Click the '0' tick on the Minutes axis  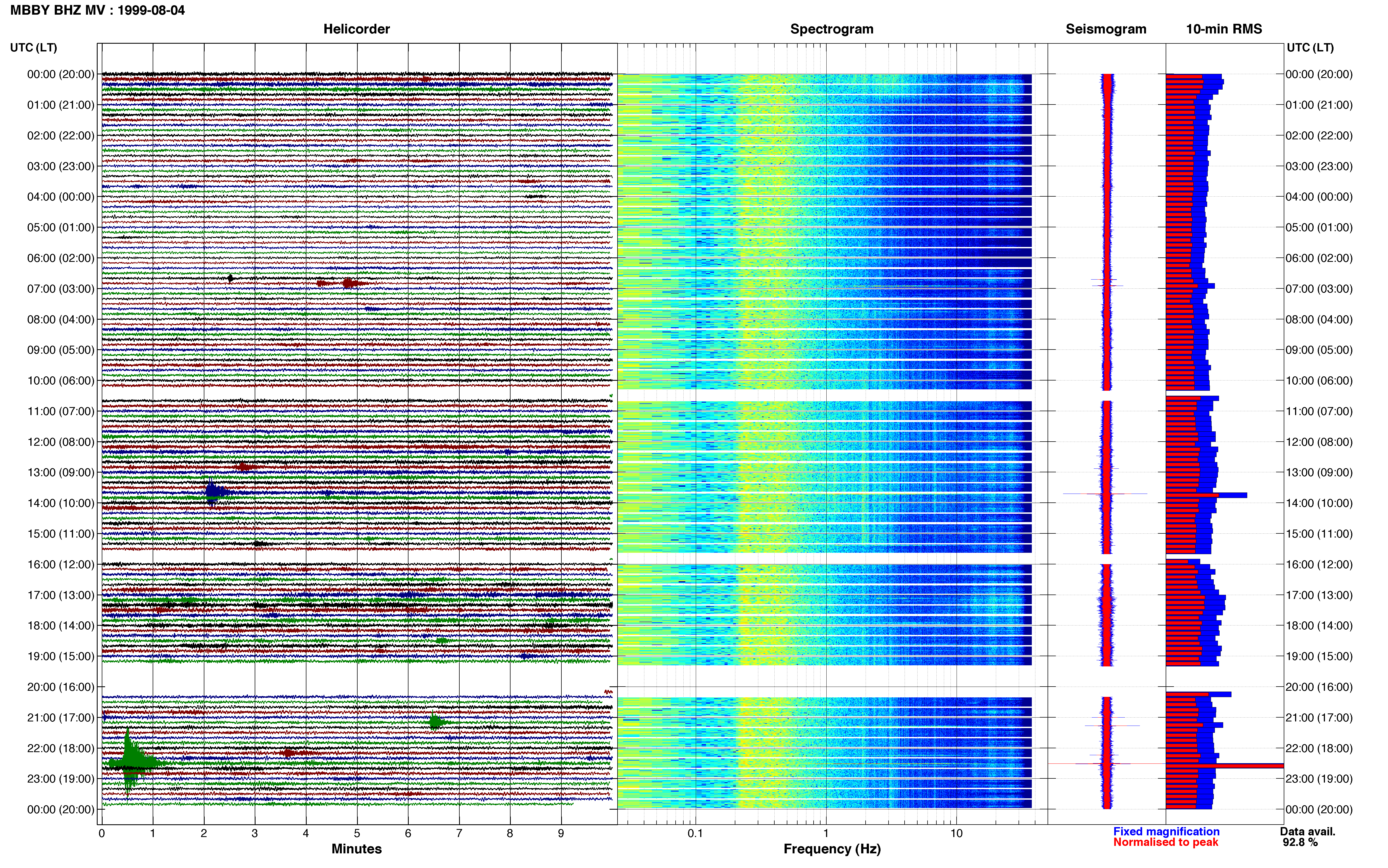pos(101,833)
